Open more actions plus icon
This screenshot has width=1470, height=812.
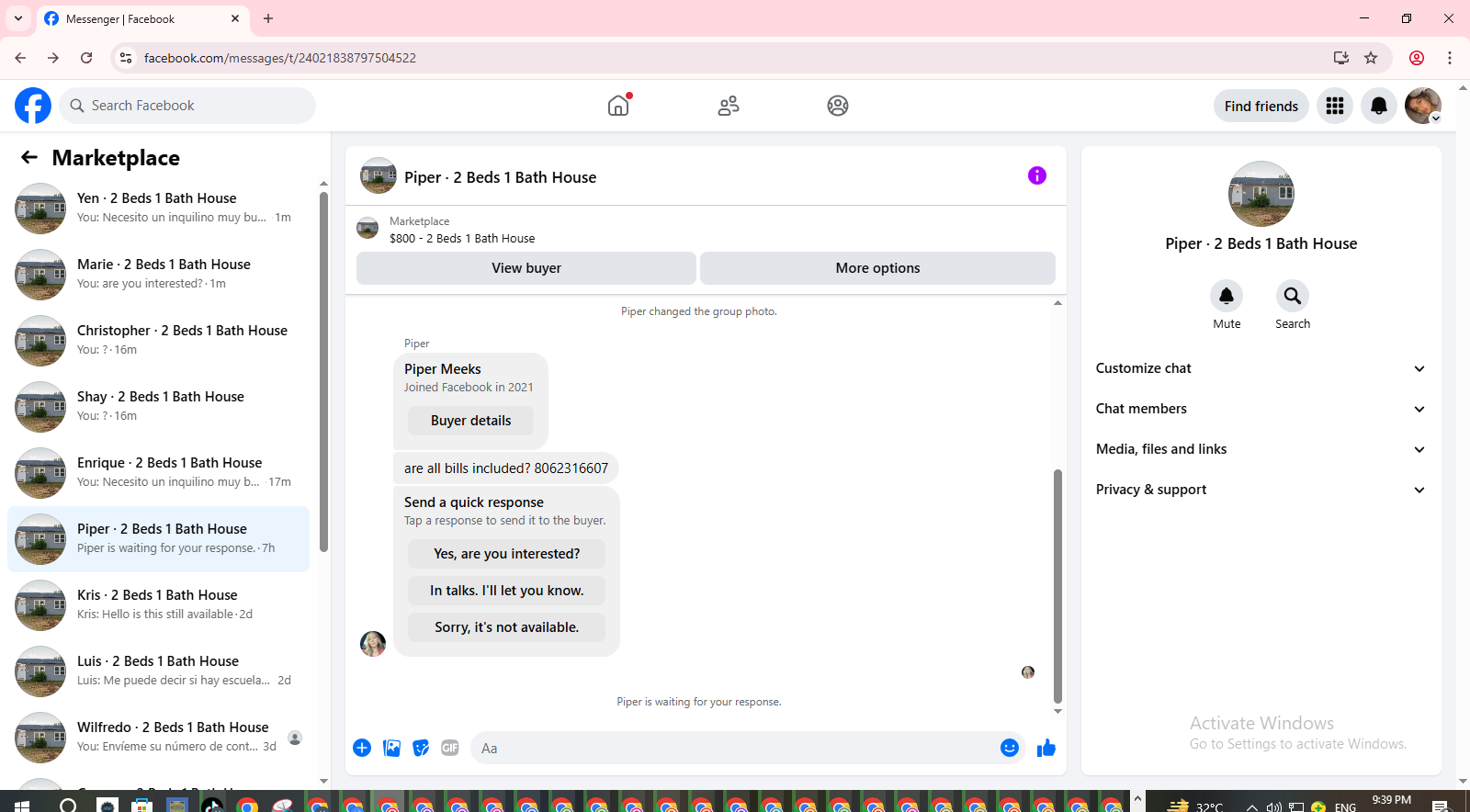click(x=362, y=748)
